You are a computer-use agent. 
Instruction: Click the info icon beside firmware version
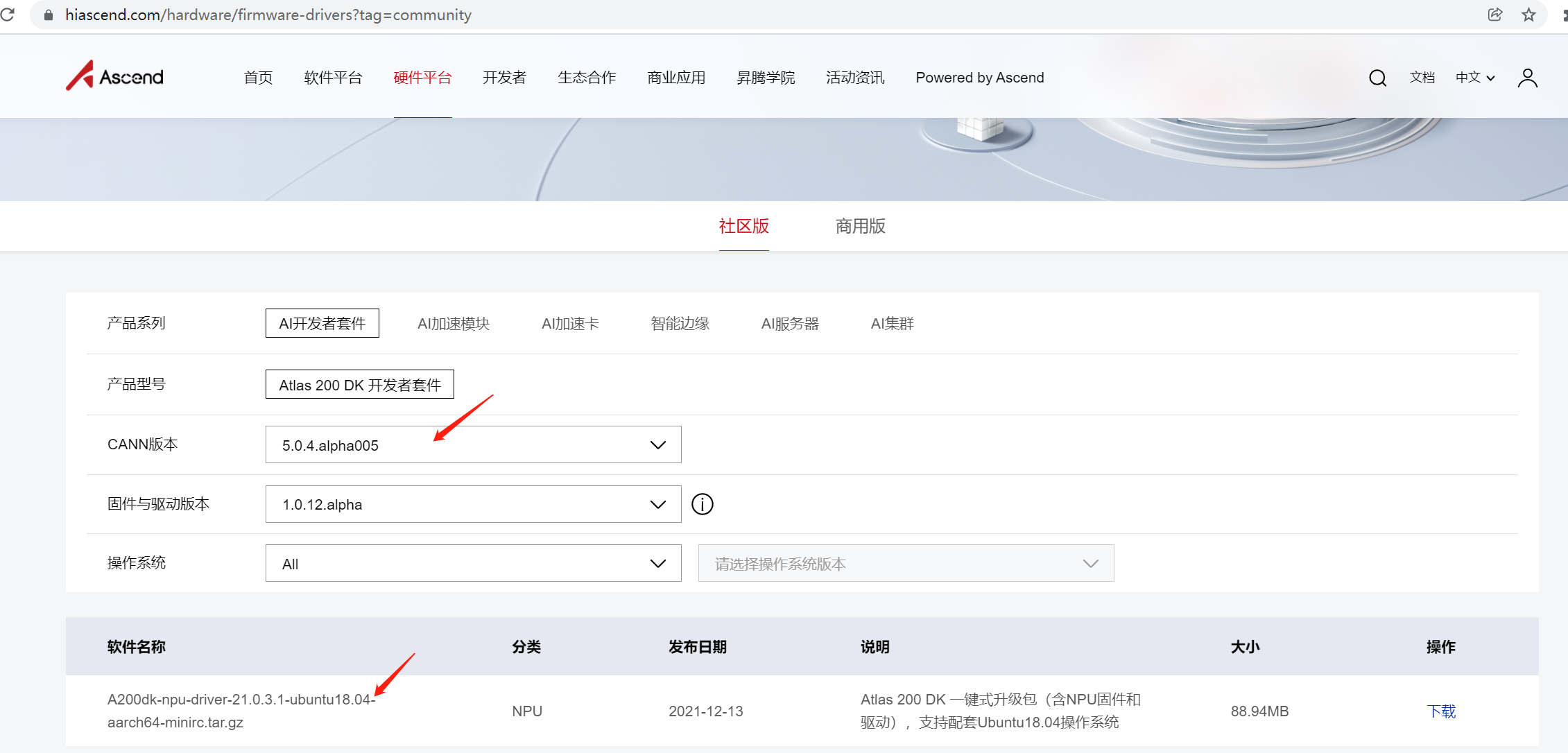coord(702,504)
